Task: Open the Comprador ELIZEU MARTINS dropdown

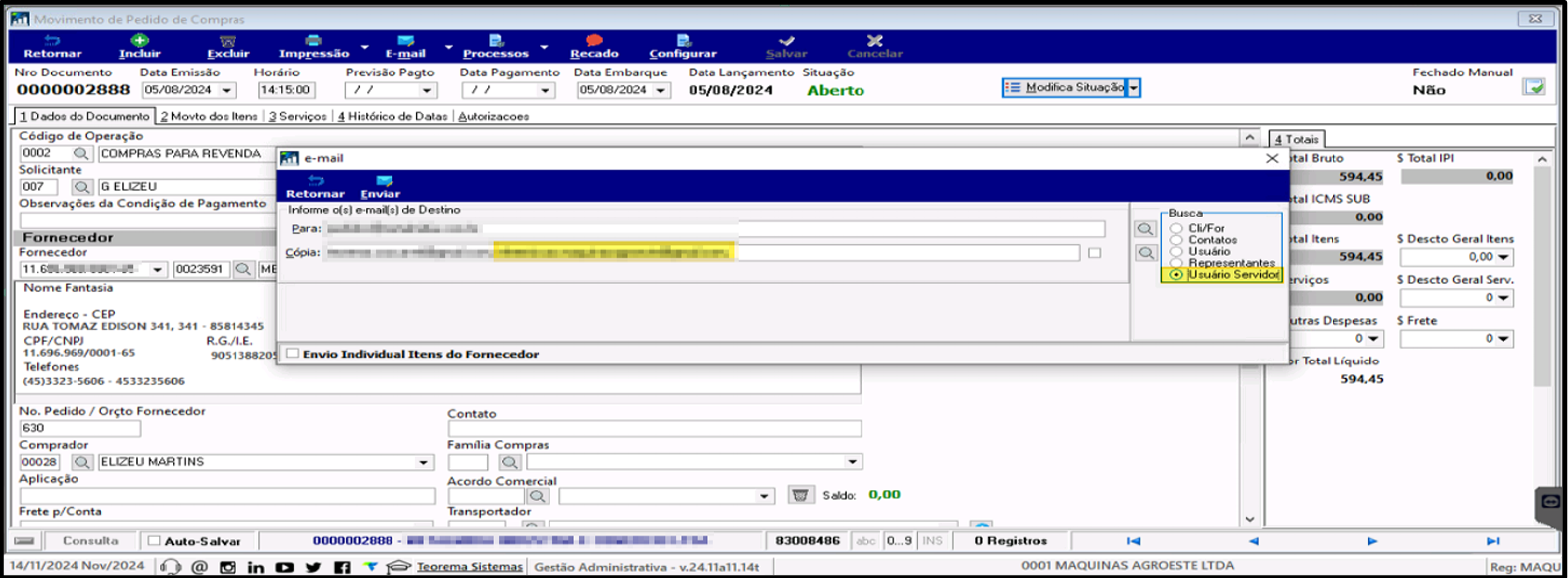Action: click(x=424, y=462)
